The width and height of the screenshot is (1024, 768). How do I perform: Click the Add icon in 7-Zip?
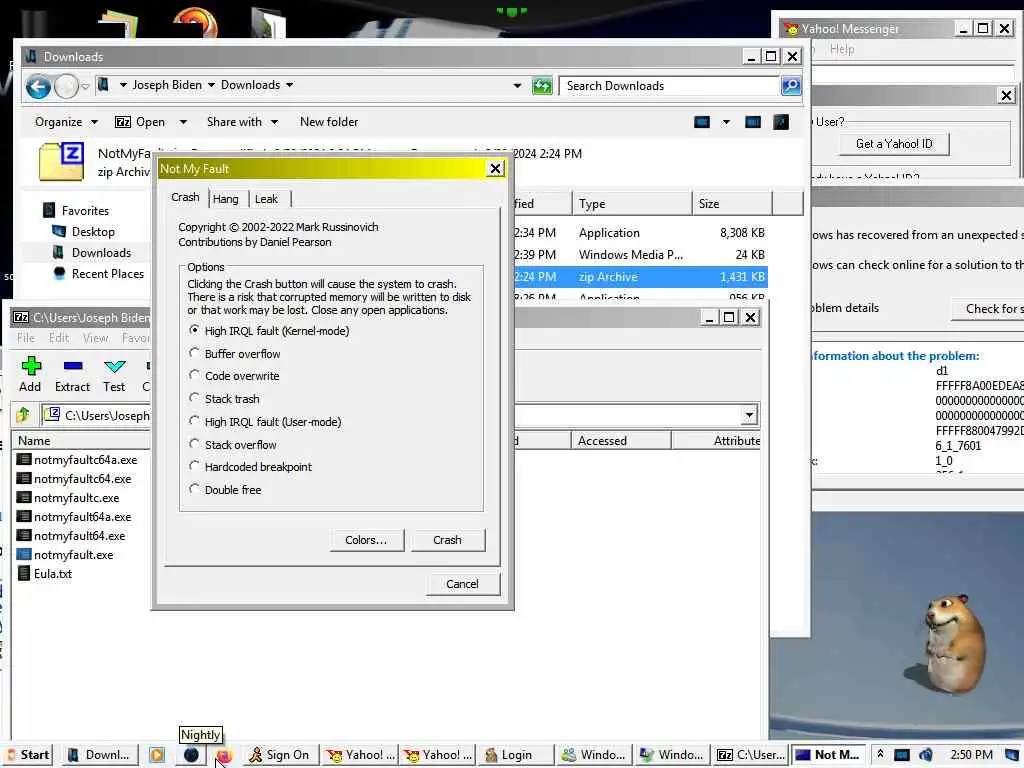click(30, 375)
